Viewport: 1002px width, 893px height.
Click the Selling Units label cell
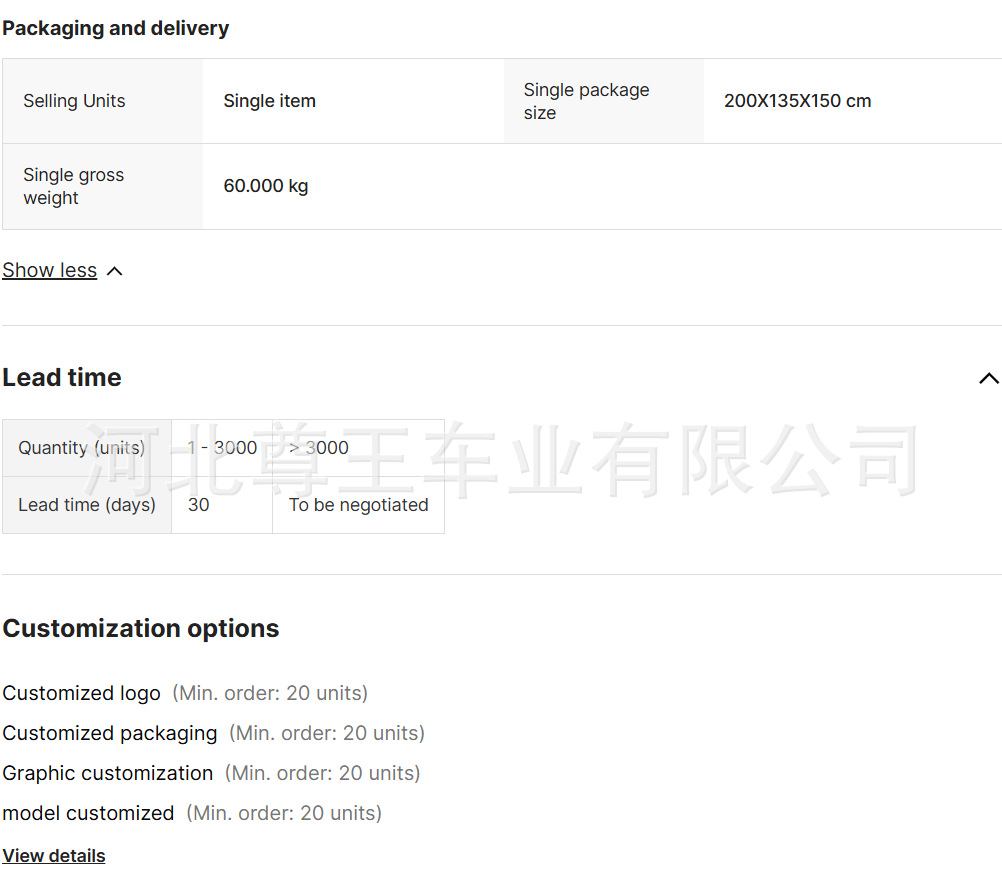tap(75, 101)
